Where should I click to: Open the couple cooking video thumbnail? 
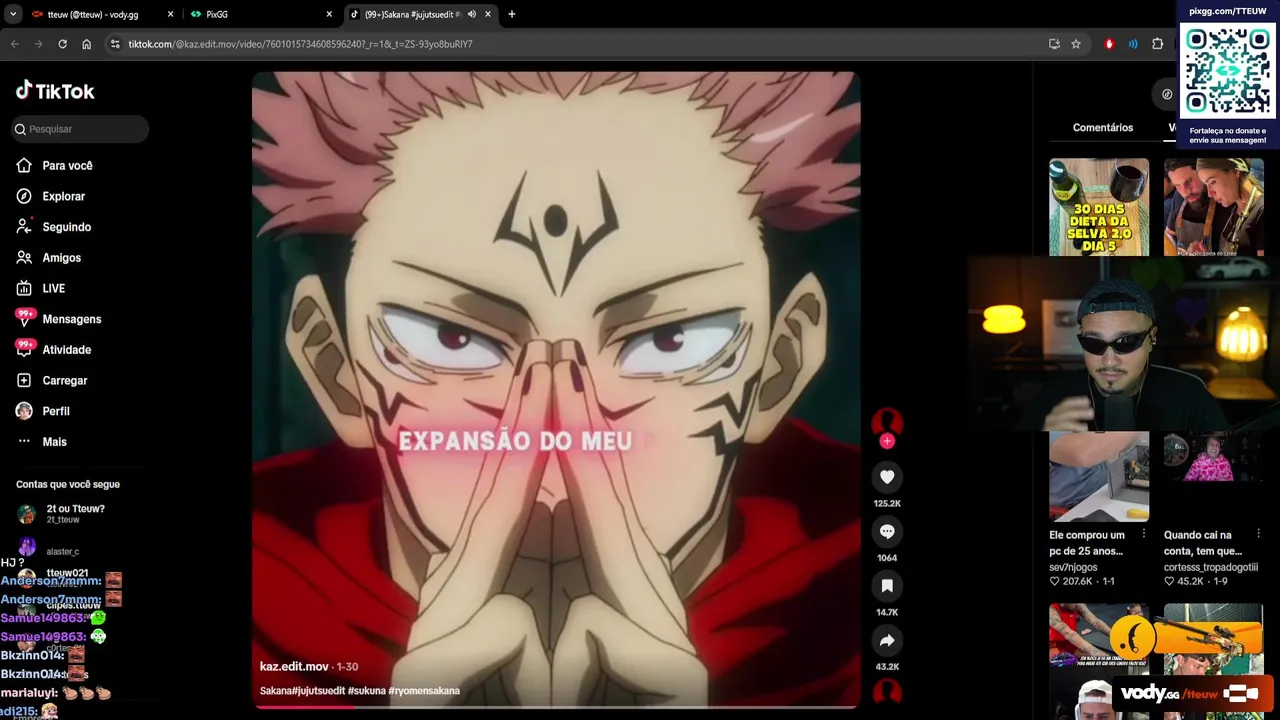[1213, 207]
